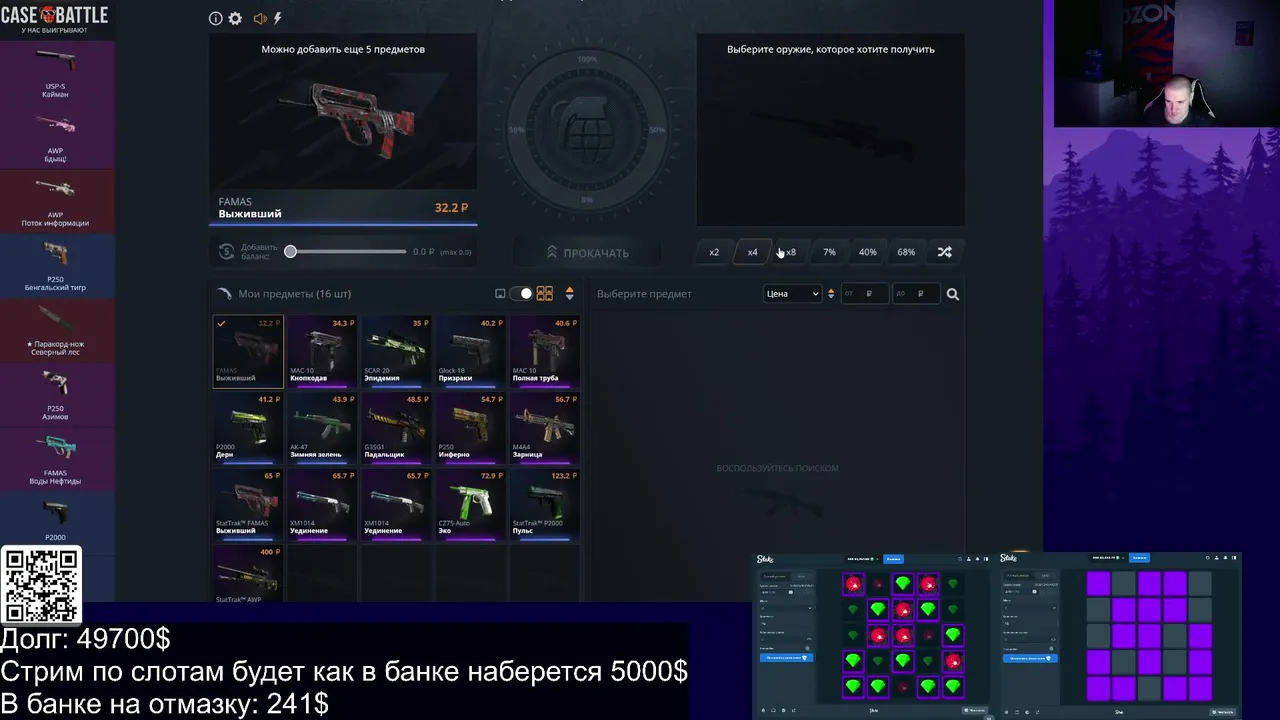Click the ПРОКАЧАТЬ upgrade button
The image size is (1280, 720).
587,253
